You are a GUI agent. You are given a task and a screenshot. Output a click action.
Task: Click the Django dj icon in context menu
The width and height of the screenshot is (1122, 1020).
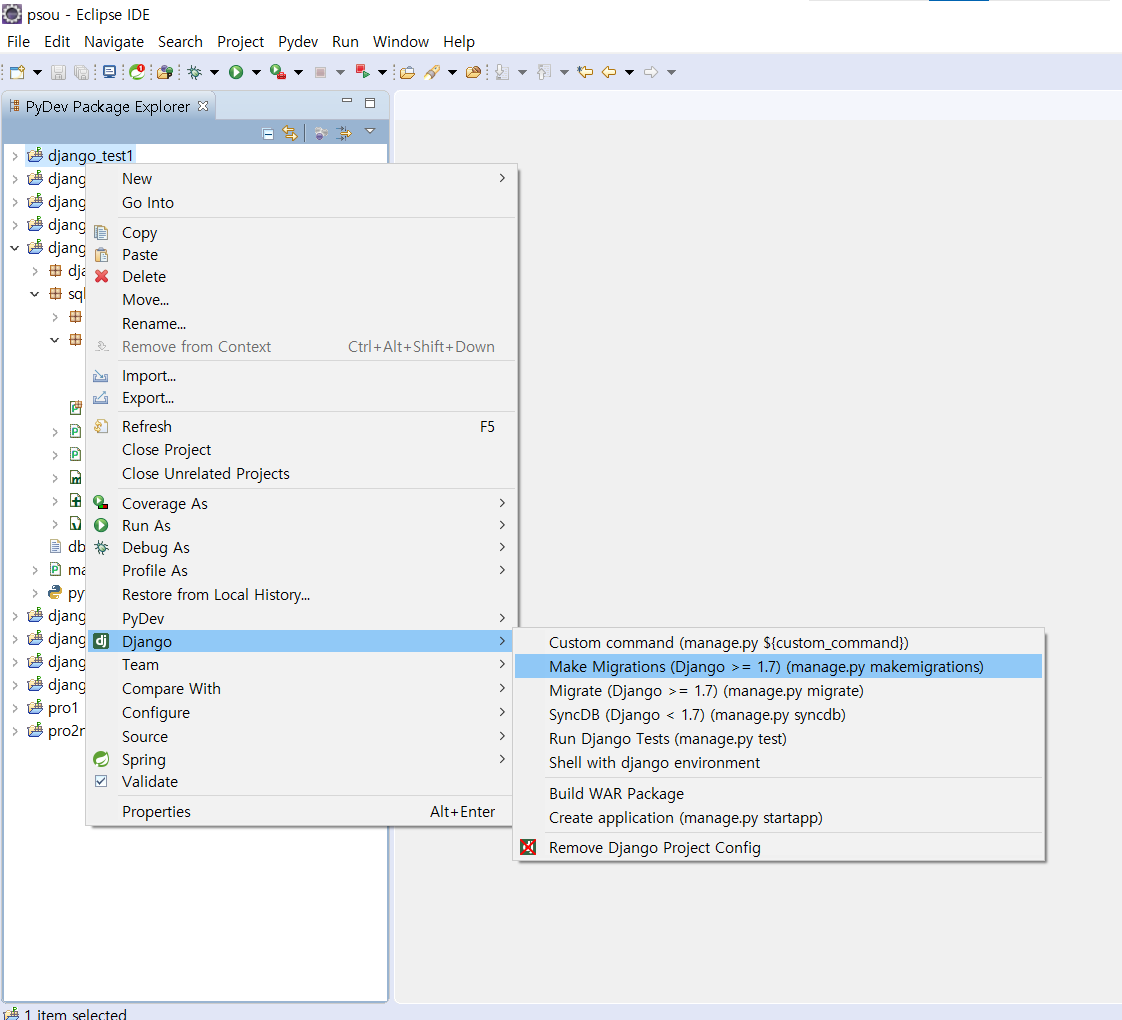pos(102,641)
